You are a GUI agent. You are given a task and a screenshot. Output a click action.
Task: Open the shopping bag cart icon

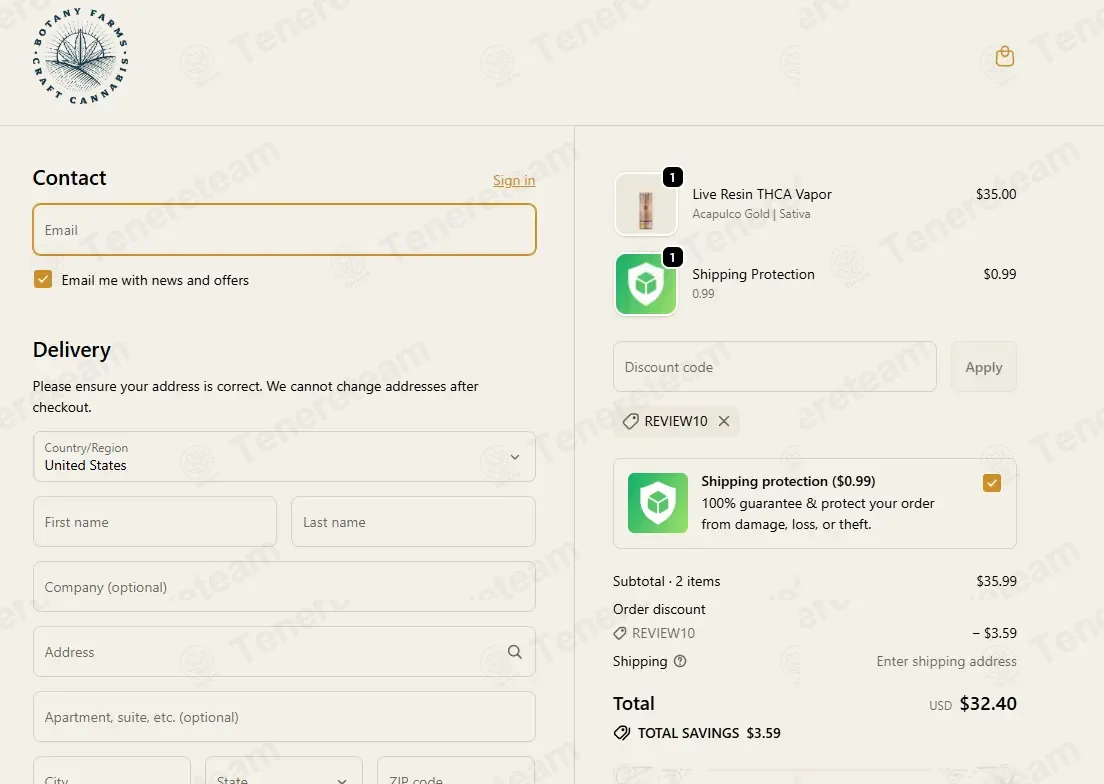tap(1005, 56)
